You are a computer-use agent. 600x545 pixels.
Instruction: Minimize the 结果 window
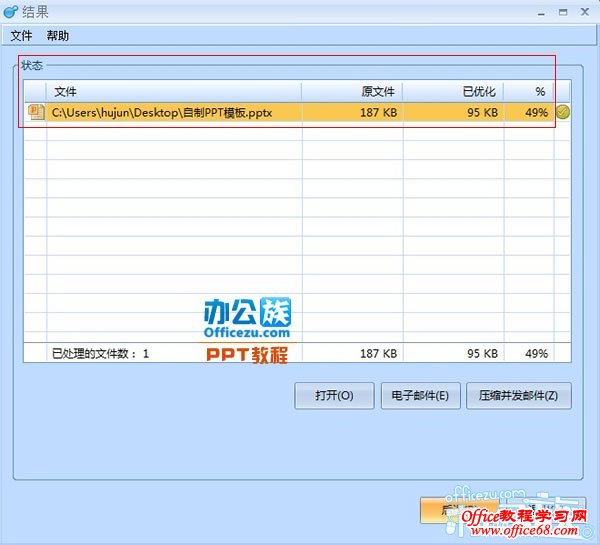point(541,12)
